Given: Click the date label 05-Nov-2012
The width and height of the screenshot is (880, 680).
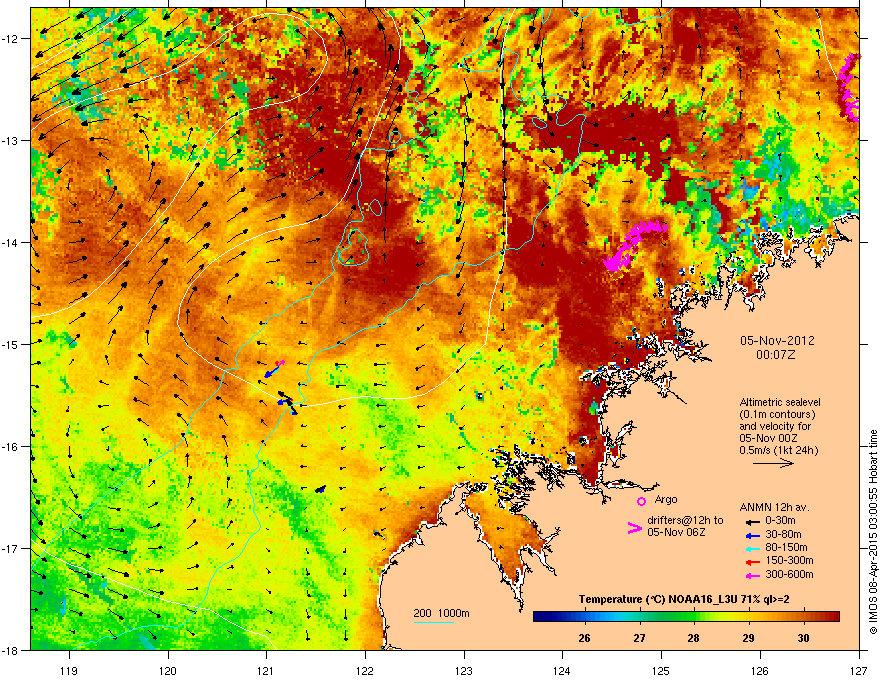Looking at the screenshot, I should click(x=777, y=341).
